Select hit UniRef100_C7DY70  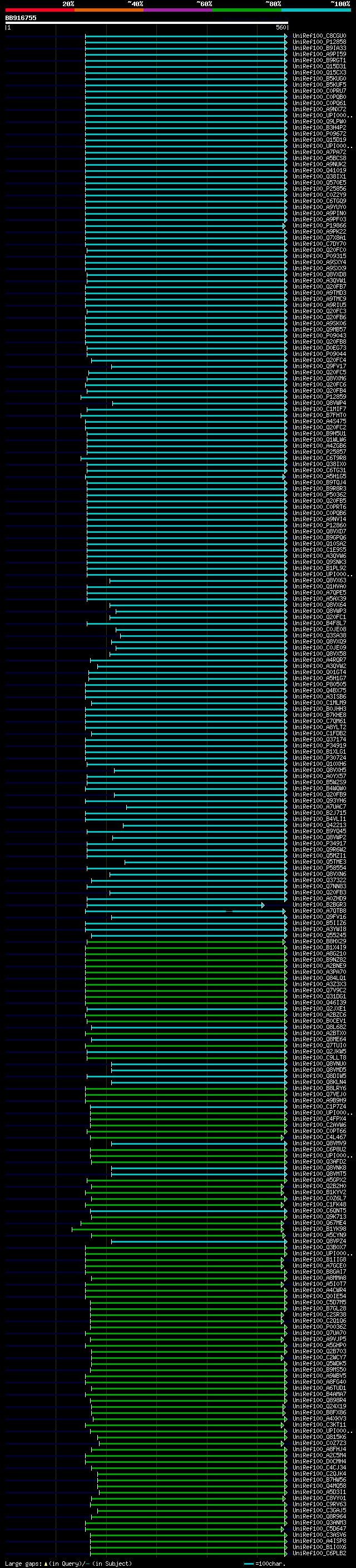319,244
